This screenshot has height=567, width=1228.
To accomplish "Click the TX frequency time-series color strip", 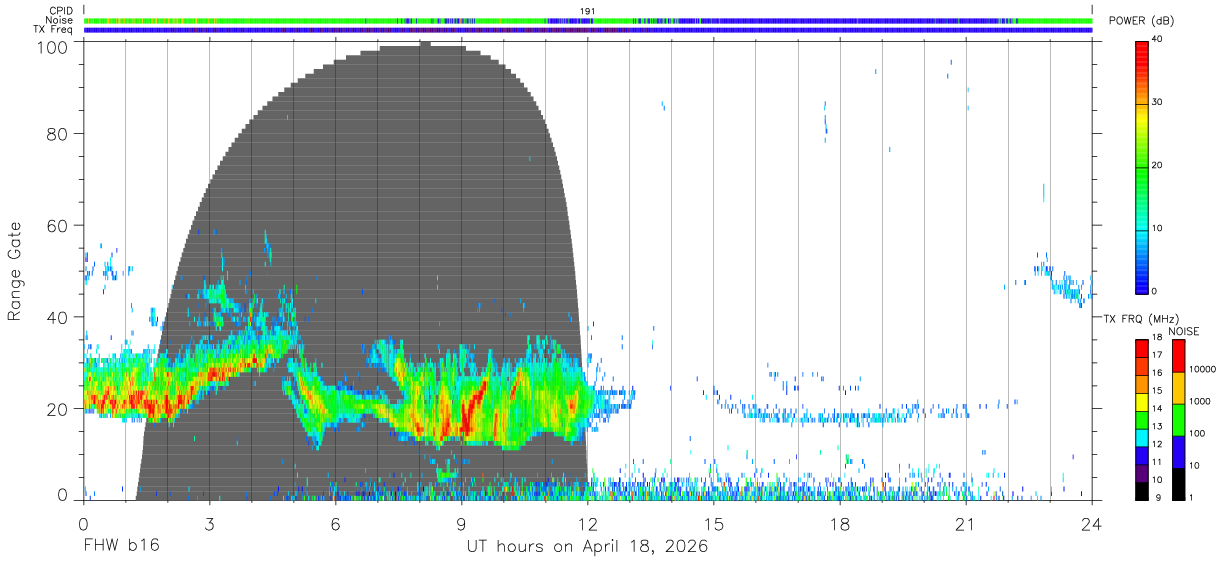I will point(588,30).
